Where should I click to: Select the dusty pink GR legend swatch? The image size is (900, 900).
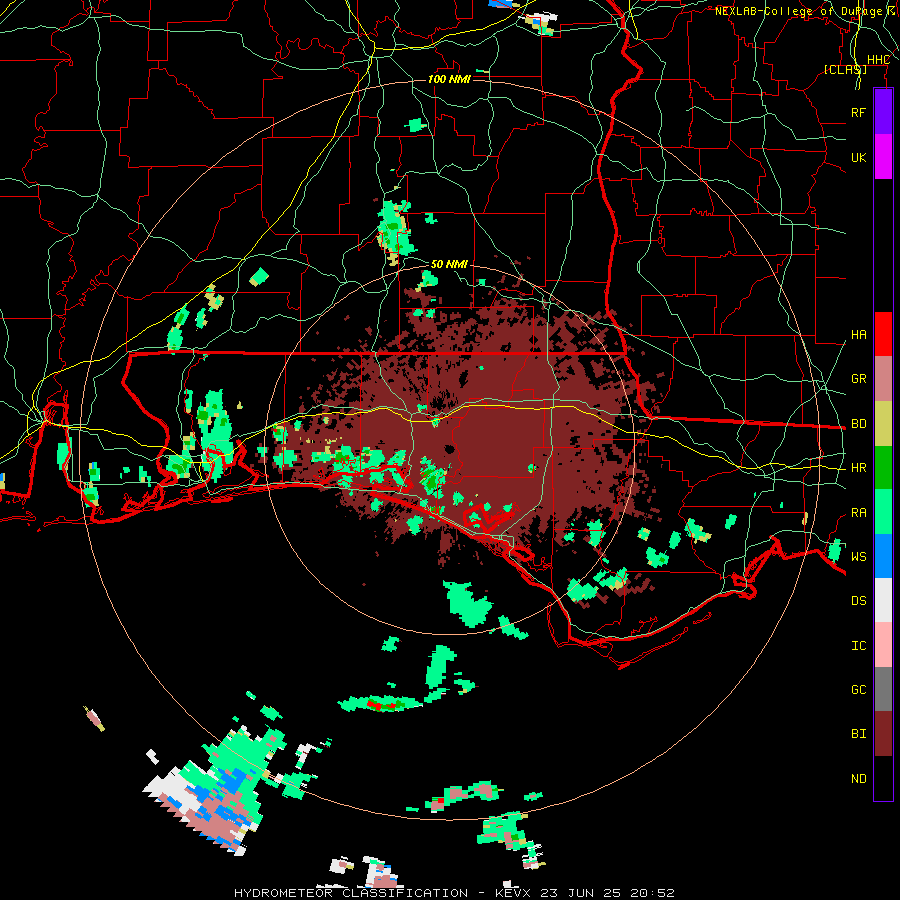(x=883, y=379)
